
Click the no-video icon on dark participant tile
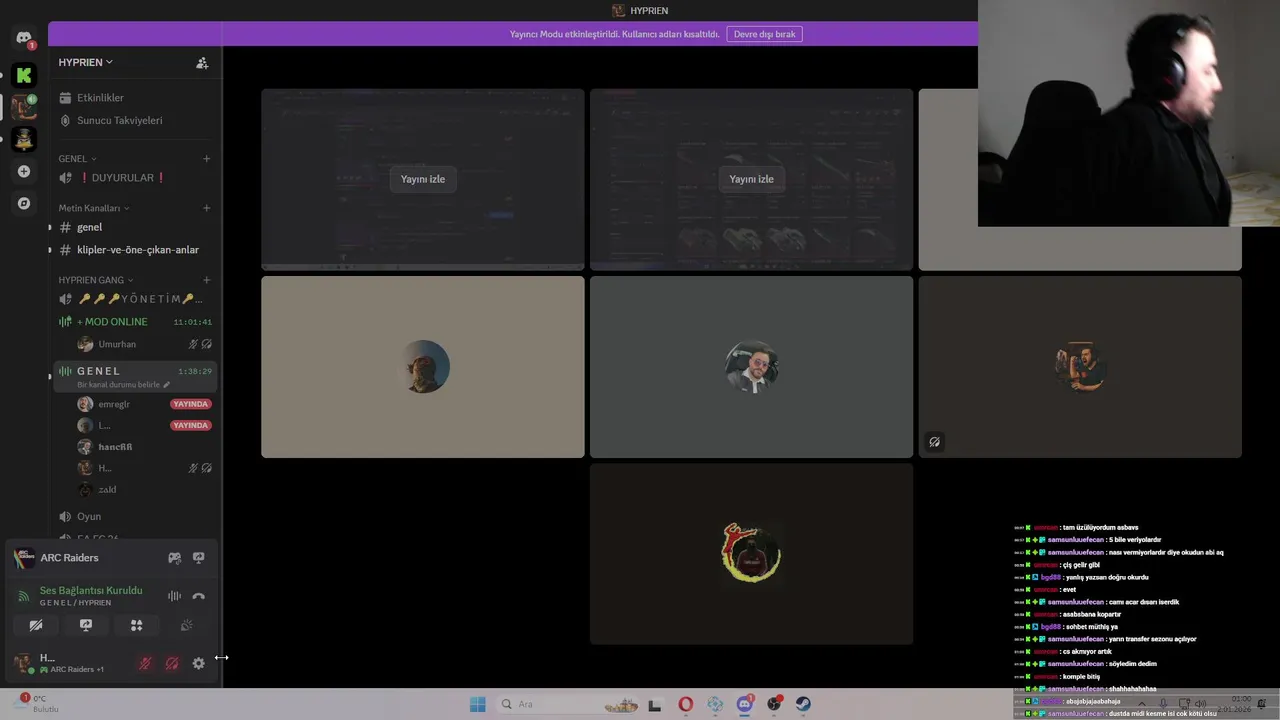[x=934, y=442]
